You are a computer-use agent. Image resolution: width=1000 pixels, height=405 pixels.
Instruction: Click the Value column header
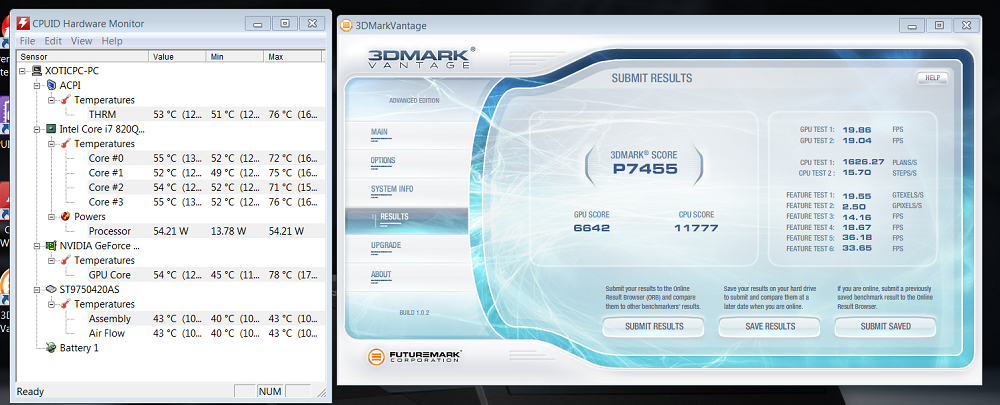pos(178,57)
